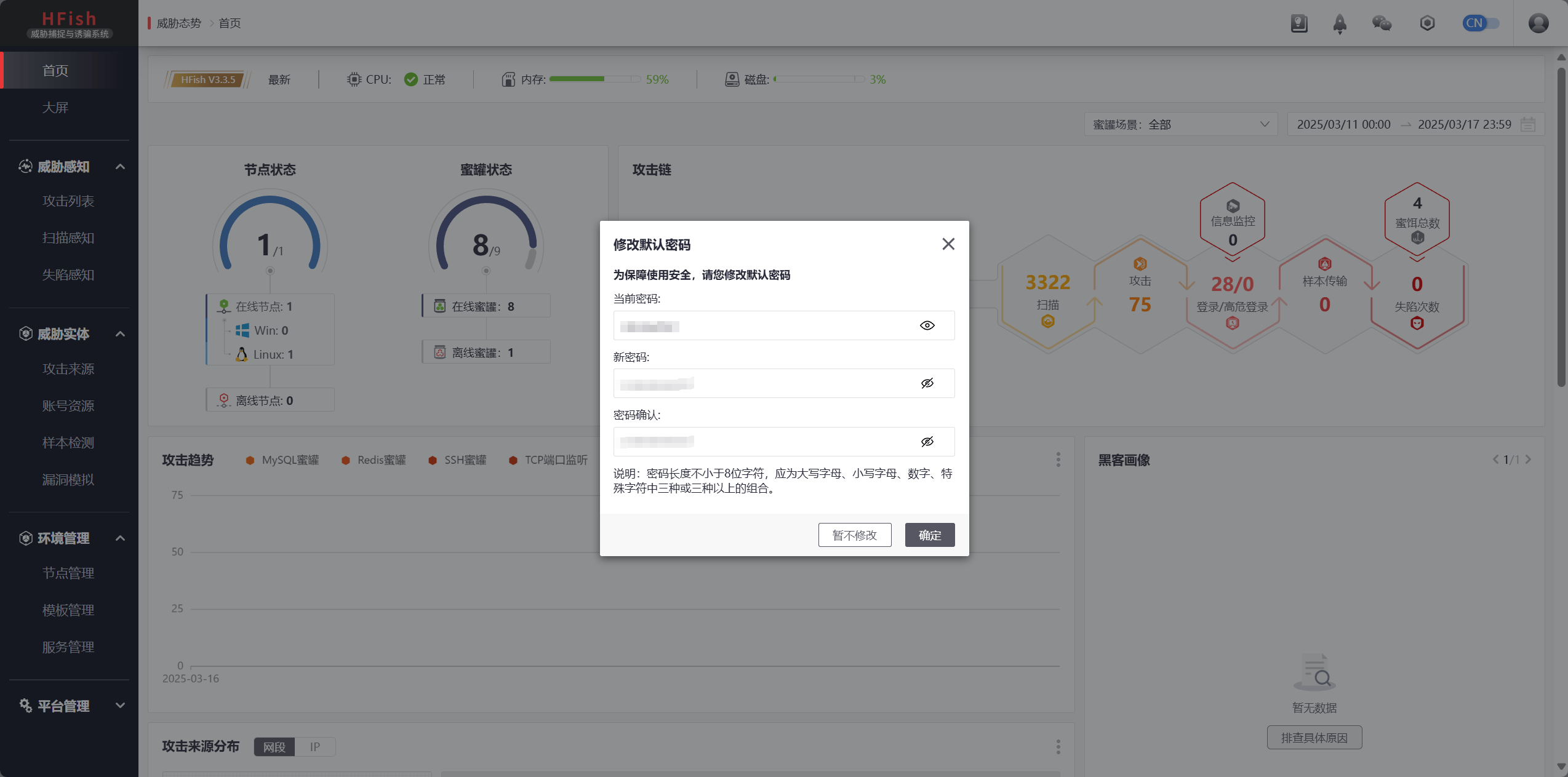Image resolution: width=1568 pixels, height=777 pixels.
Task: Click the 确定 confirm button
Action: (x=929, y=535)
